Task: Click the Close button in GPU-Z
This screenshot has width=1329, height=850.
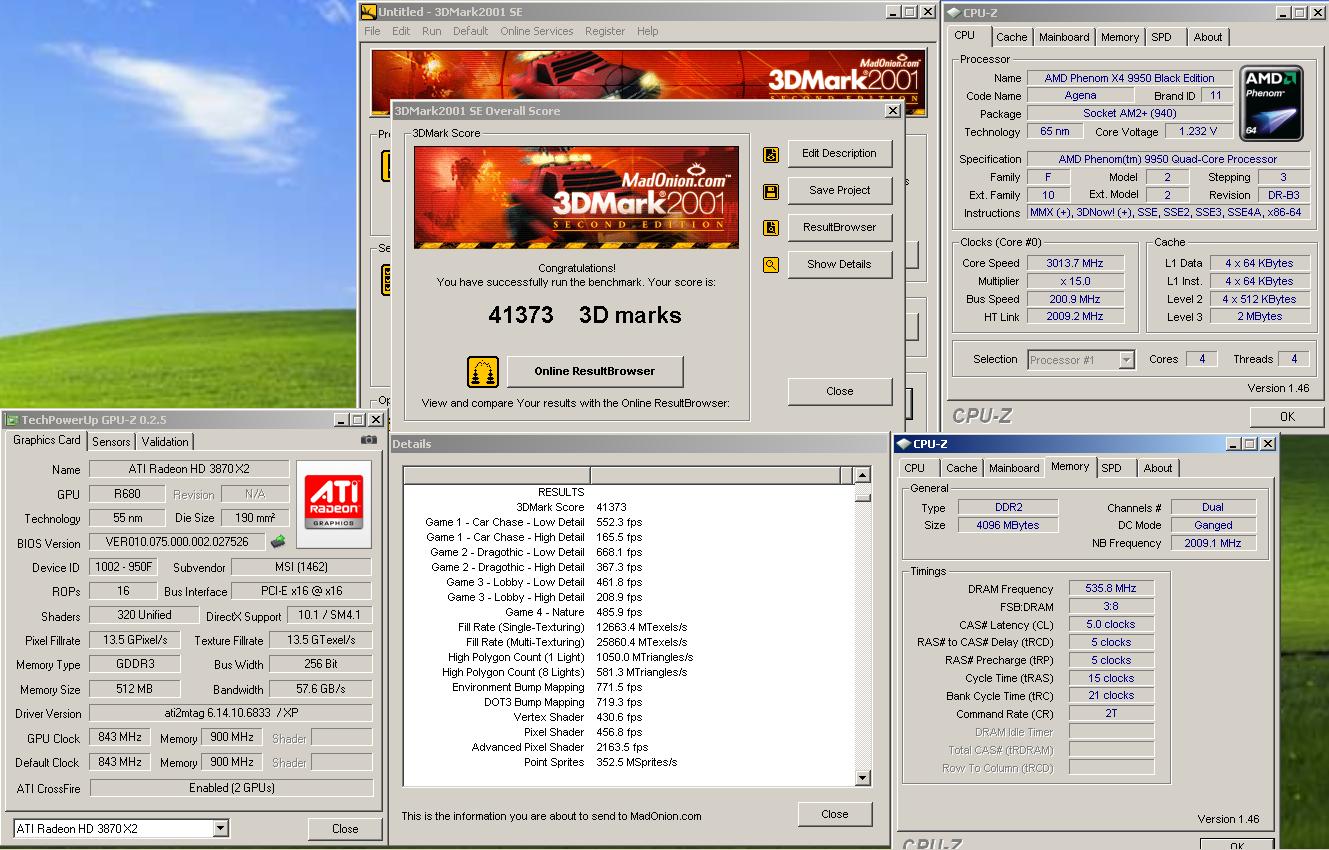Action: click(345, 829)
